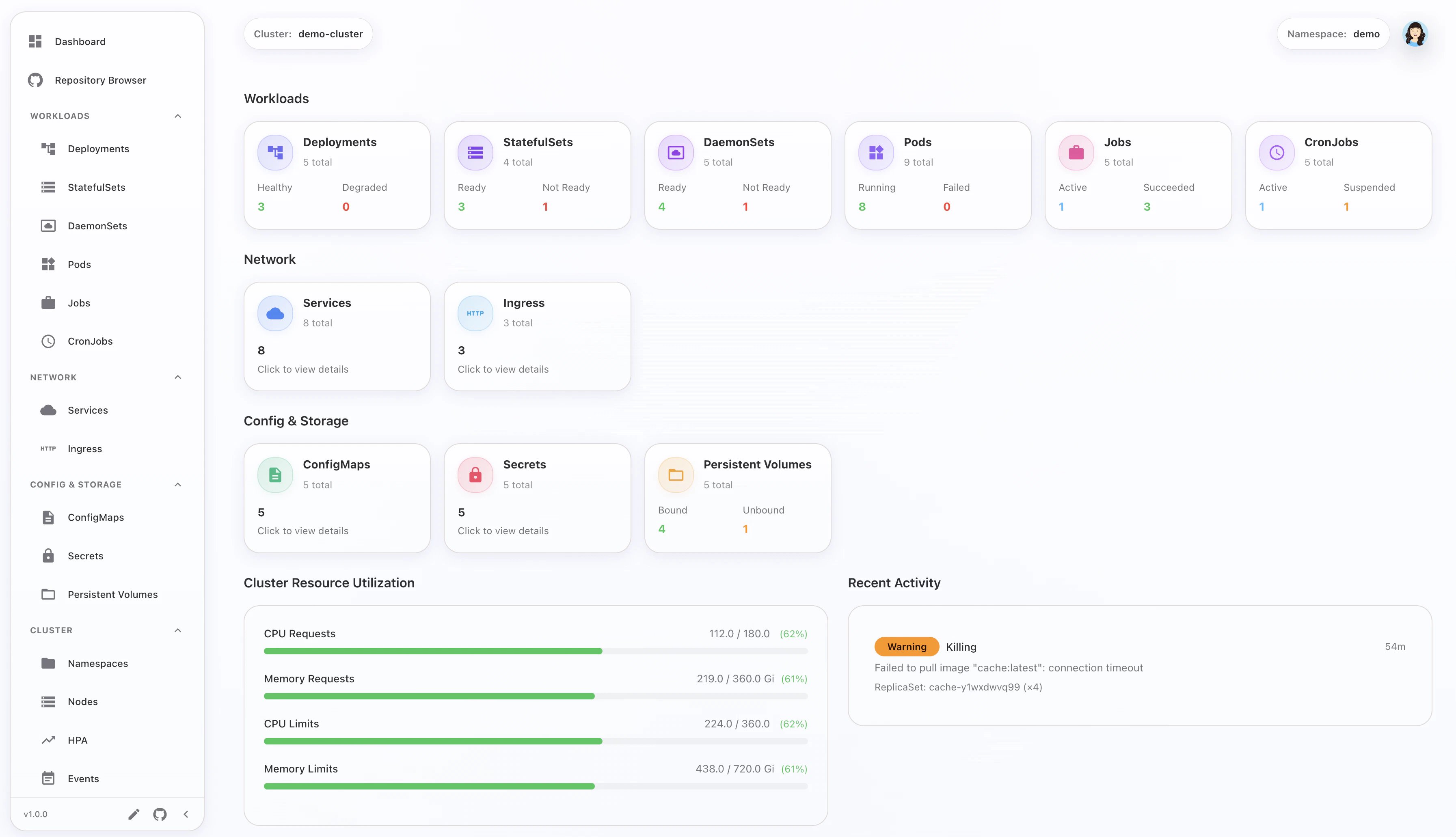
Task: Click the Pods icon in Workloads
Action: [x=48, y=264]
